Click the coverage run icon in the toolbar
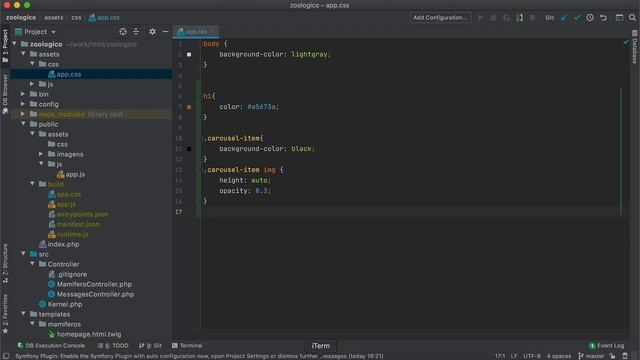640x360 pixels. tap(506, 18)
